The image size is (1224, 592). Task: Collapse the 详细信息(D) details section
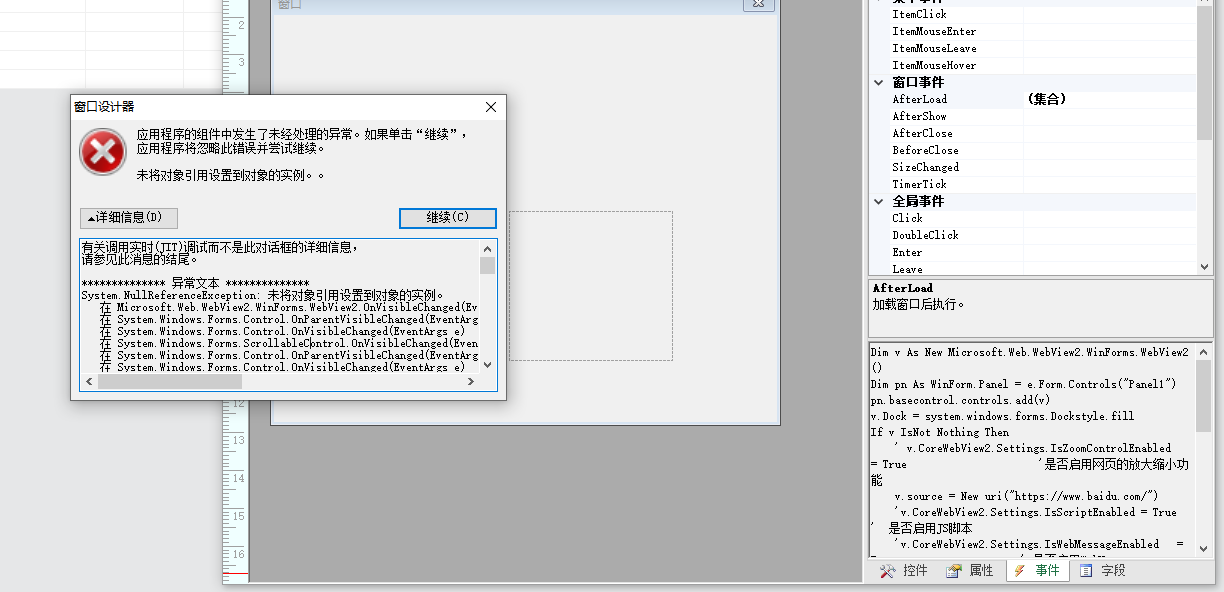(128, 218)
